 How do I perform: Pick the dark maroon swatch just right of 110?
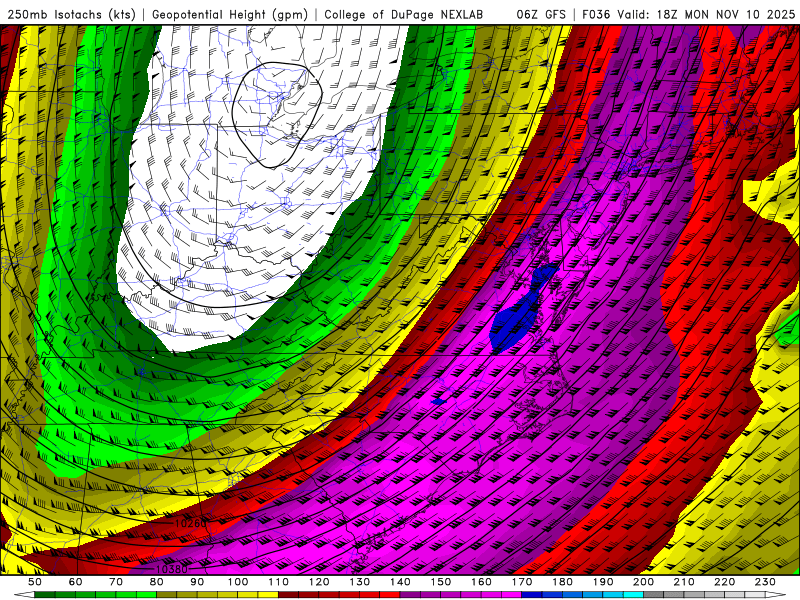[x=289, y=595]
